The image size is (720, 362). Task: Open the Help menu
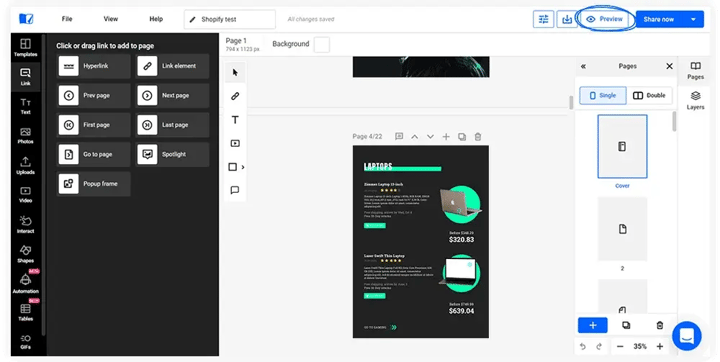click(x=156, y=19)
